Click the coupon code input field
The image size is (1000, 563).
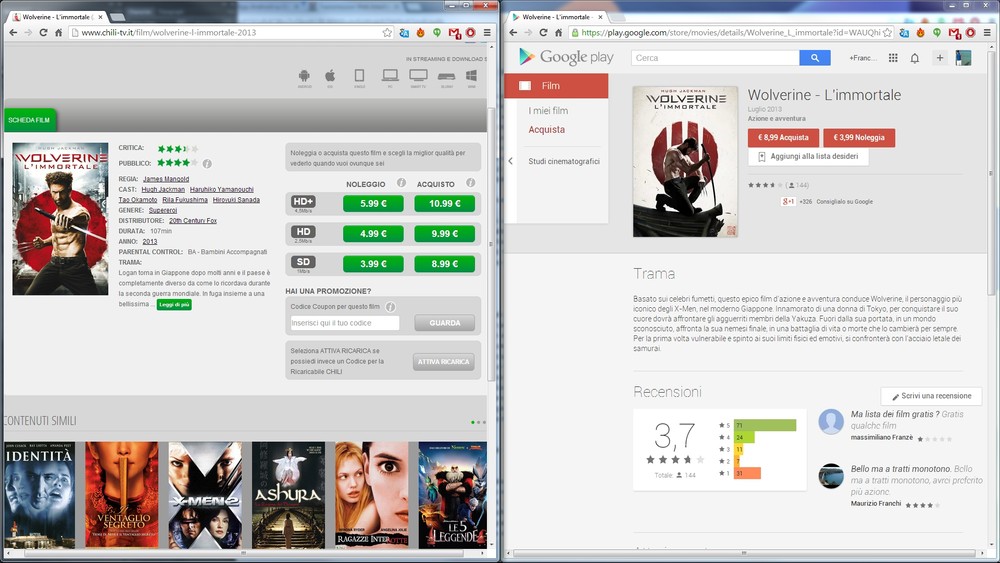click(x=344, y=323)
